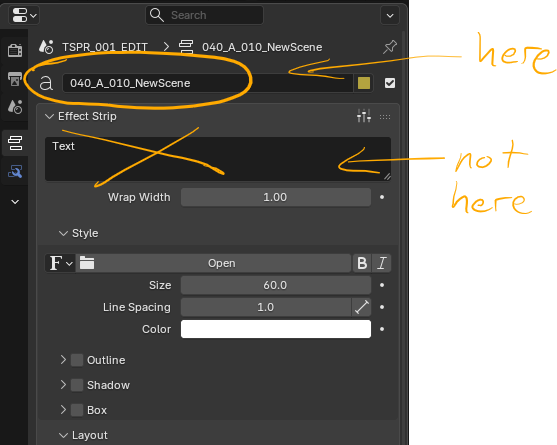557x445 pixels.
Task: Uncheck the strip mute checkbox
Action: 390,83
